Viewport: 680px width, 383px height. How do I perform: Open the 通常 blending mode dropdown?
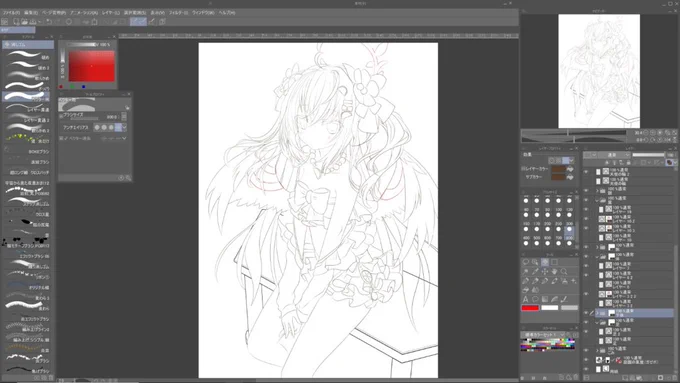[615, 155]
